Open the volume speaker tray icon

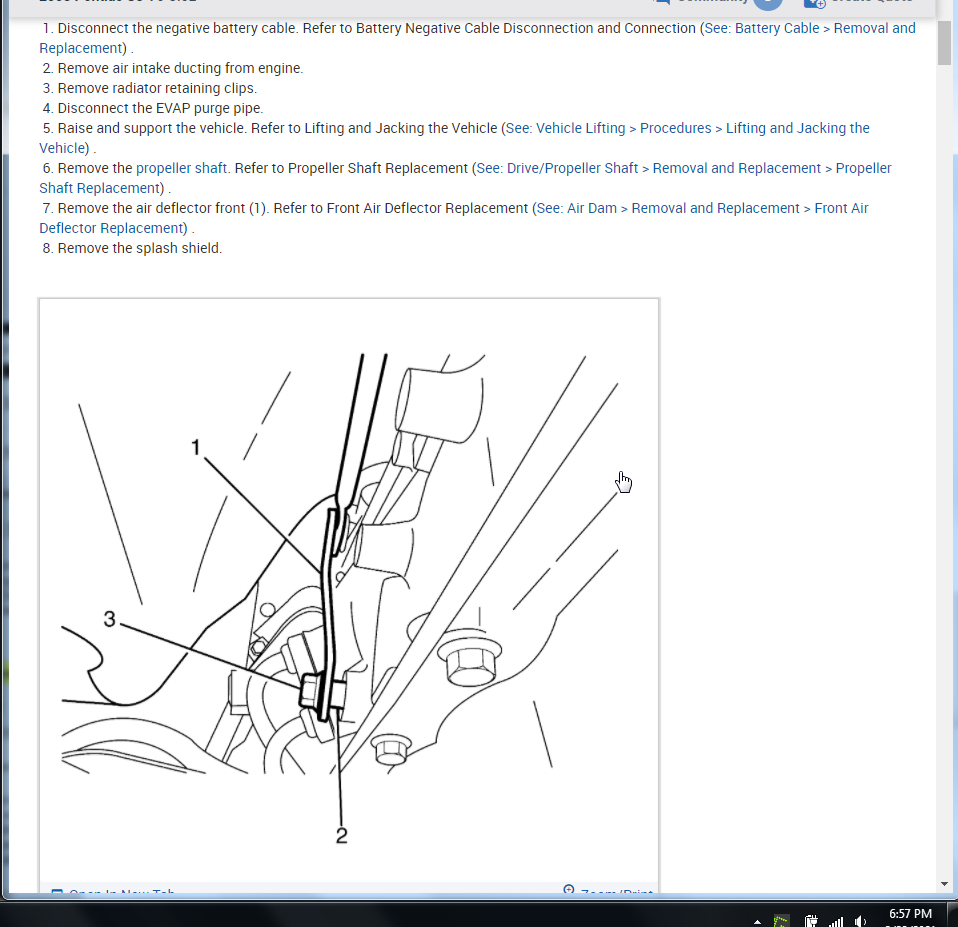click(860, 921)
